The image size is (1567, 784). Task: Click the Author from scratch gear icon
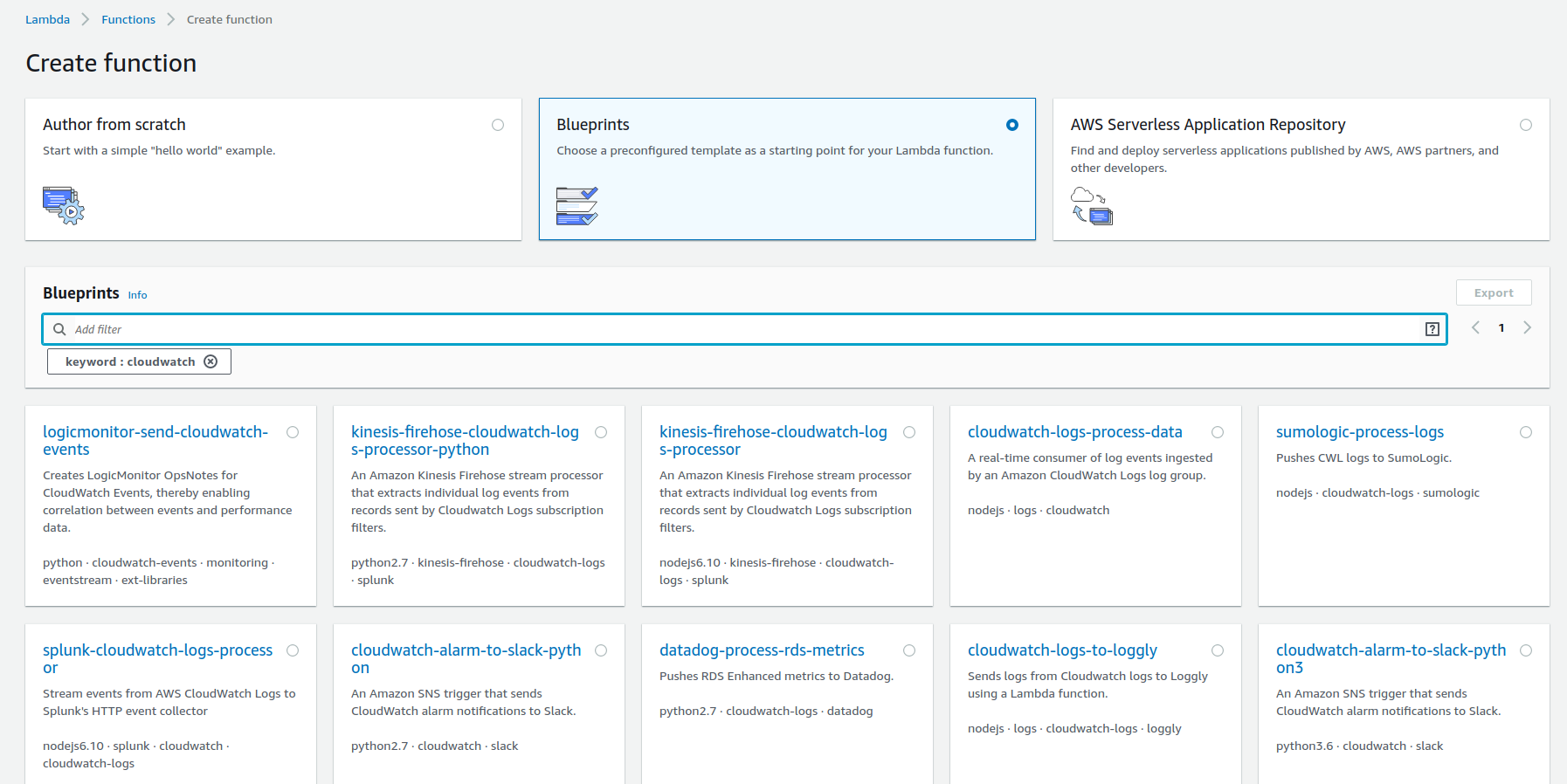pos(63,205)
